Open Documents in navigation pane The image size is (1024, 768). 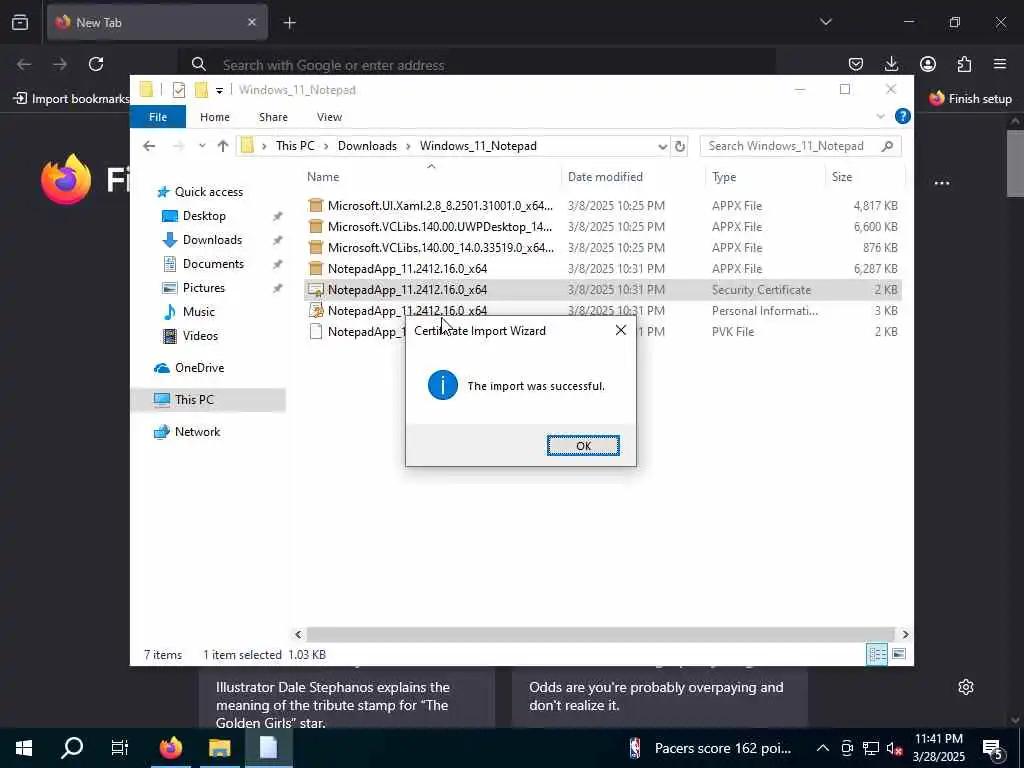pyautogui.click(x=213, y=264)
